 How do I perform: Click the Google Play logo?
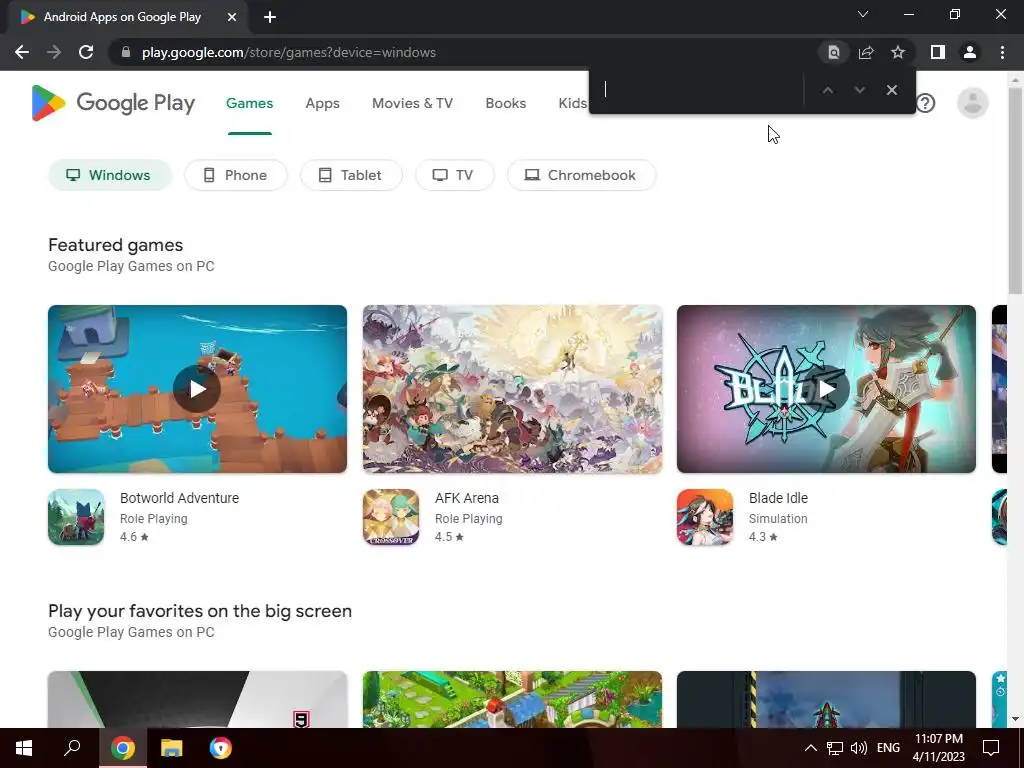point(113,103)
